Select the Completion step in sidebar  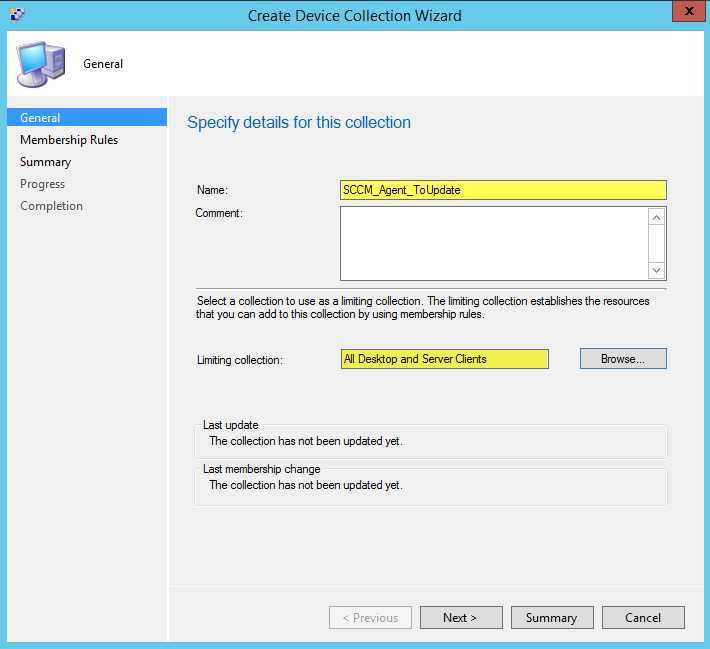point(51,206)
